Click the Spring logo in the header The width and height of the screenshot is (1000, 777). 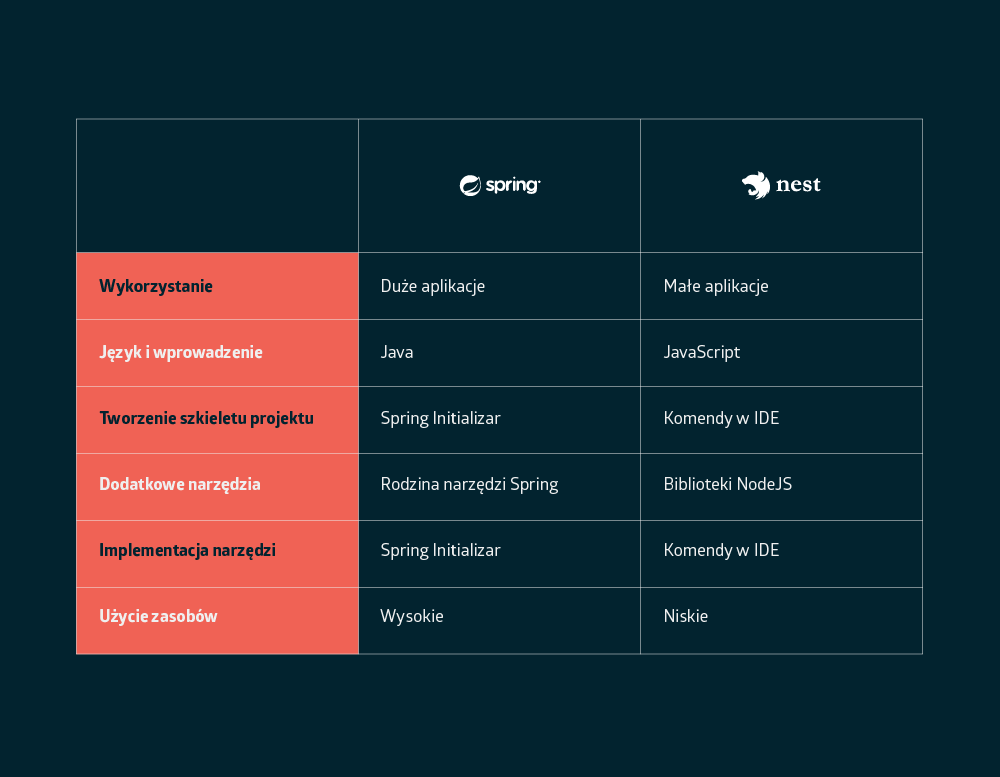[499, 185]
